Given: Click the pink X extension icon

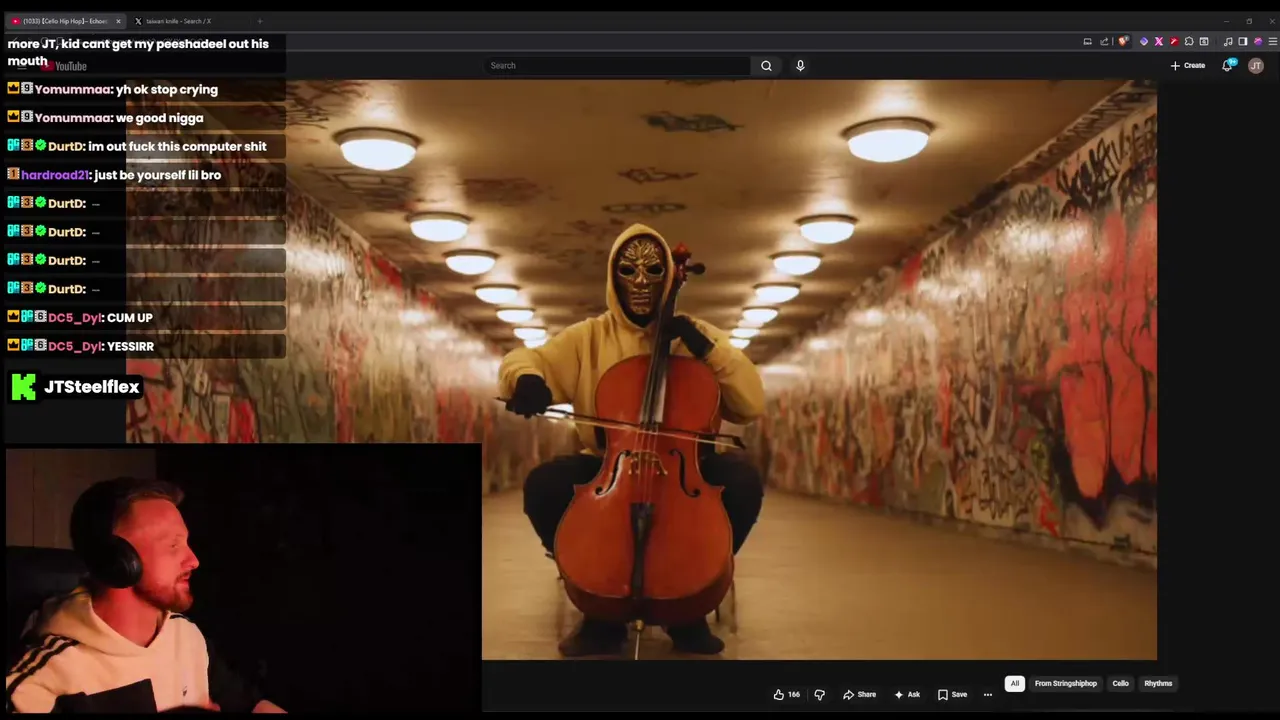Looking at the screenshot, I should pyautogui.click(x=1159, y=41).
